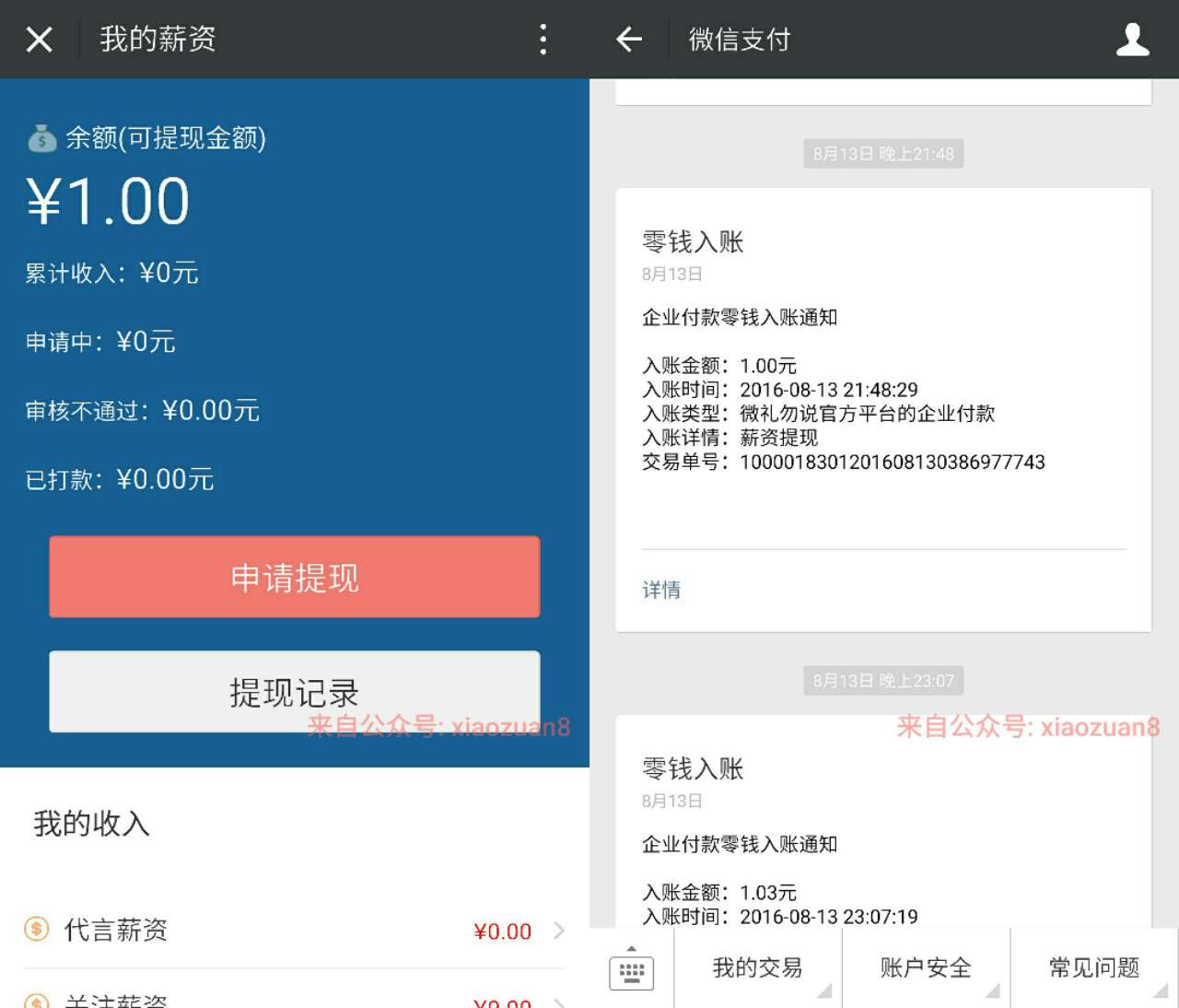This screenshot has height=1008, width=1179.
Task: Tap 余额(可提现金额) label
Action: 166,138
